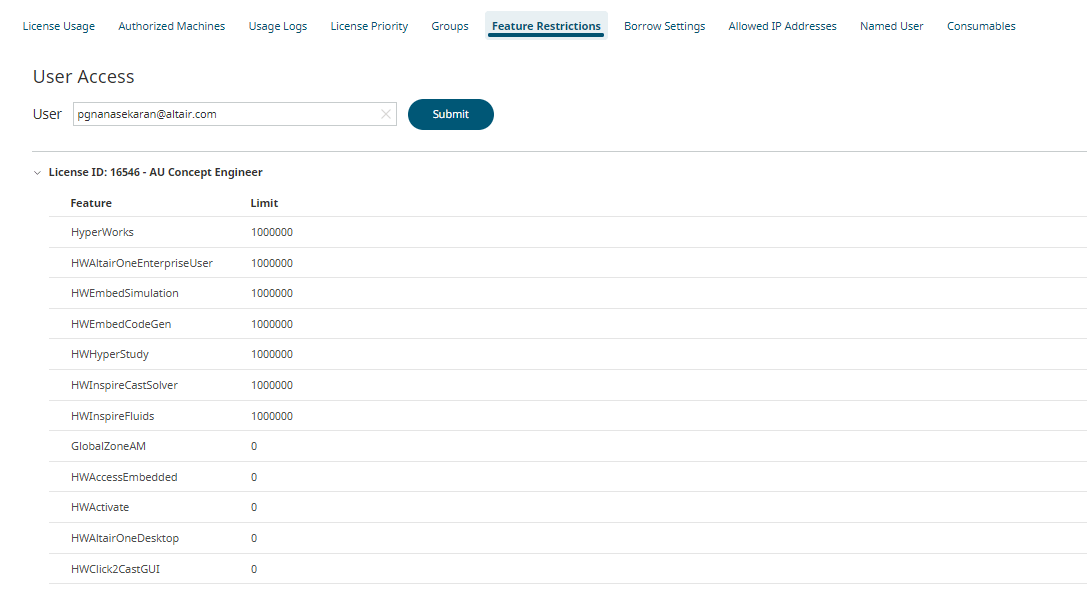Select HWHyperStudy feature name
The width and height of the screenshot is (1087, 589).
click(x=110, y=355)
